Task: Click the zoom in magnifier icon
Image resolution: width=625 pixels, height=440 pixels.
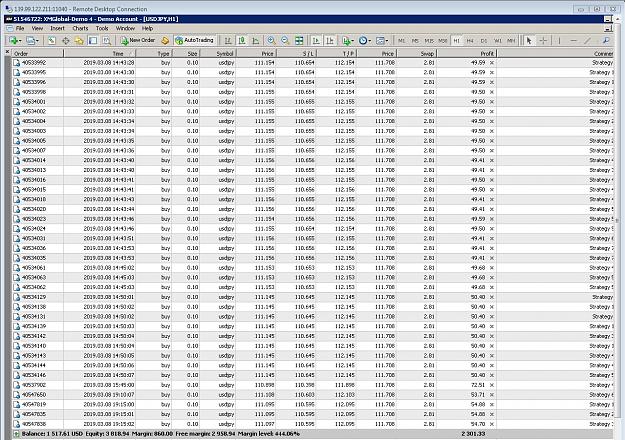Action: (x=271, y=40)
